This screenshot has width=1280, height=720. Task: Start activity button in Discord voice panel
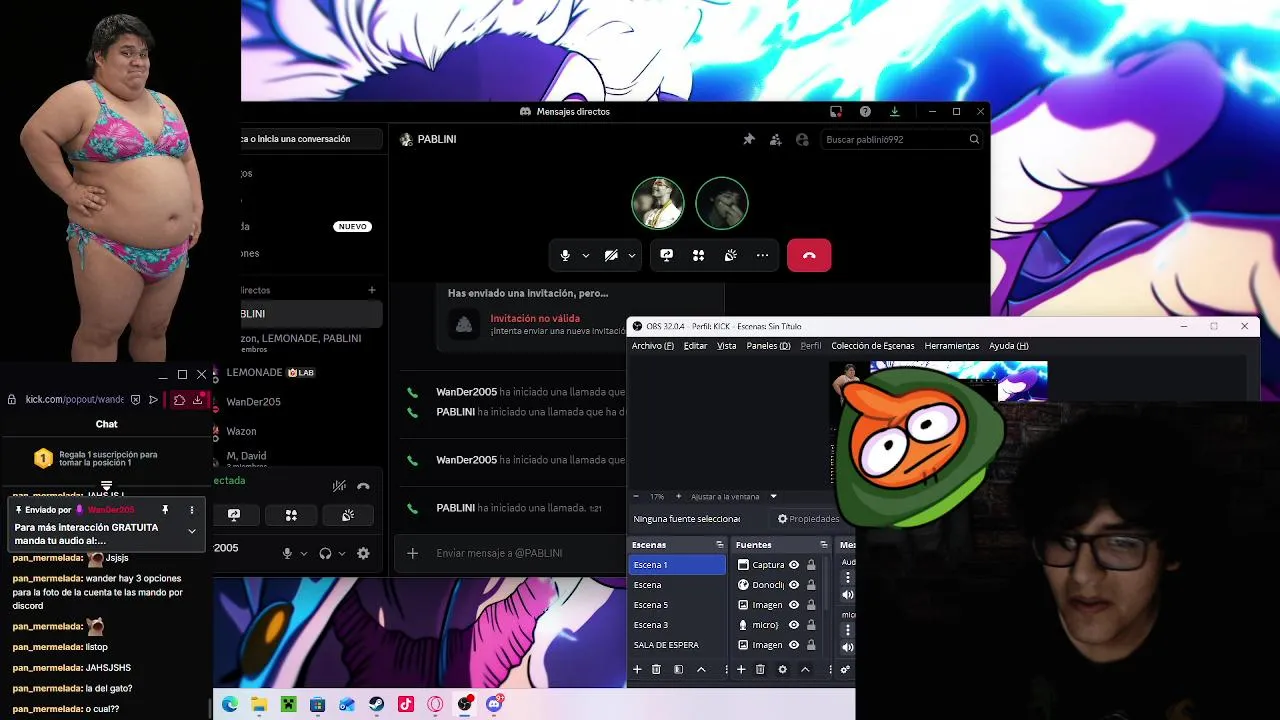[291, 515]
